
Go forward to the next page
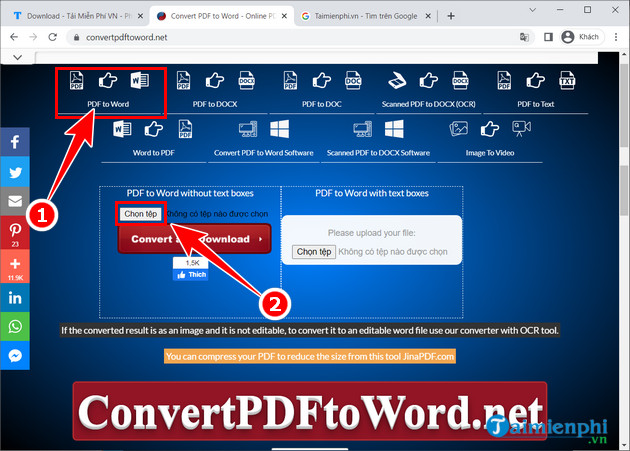tap(33, 37)
